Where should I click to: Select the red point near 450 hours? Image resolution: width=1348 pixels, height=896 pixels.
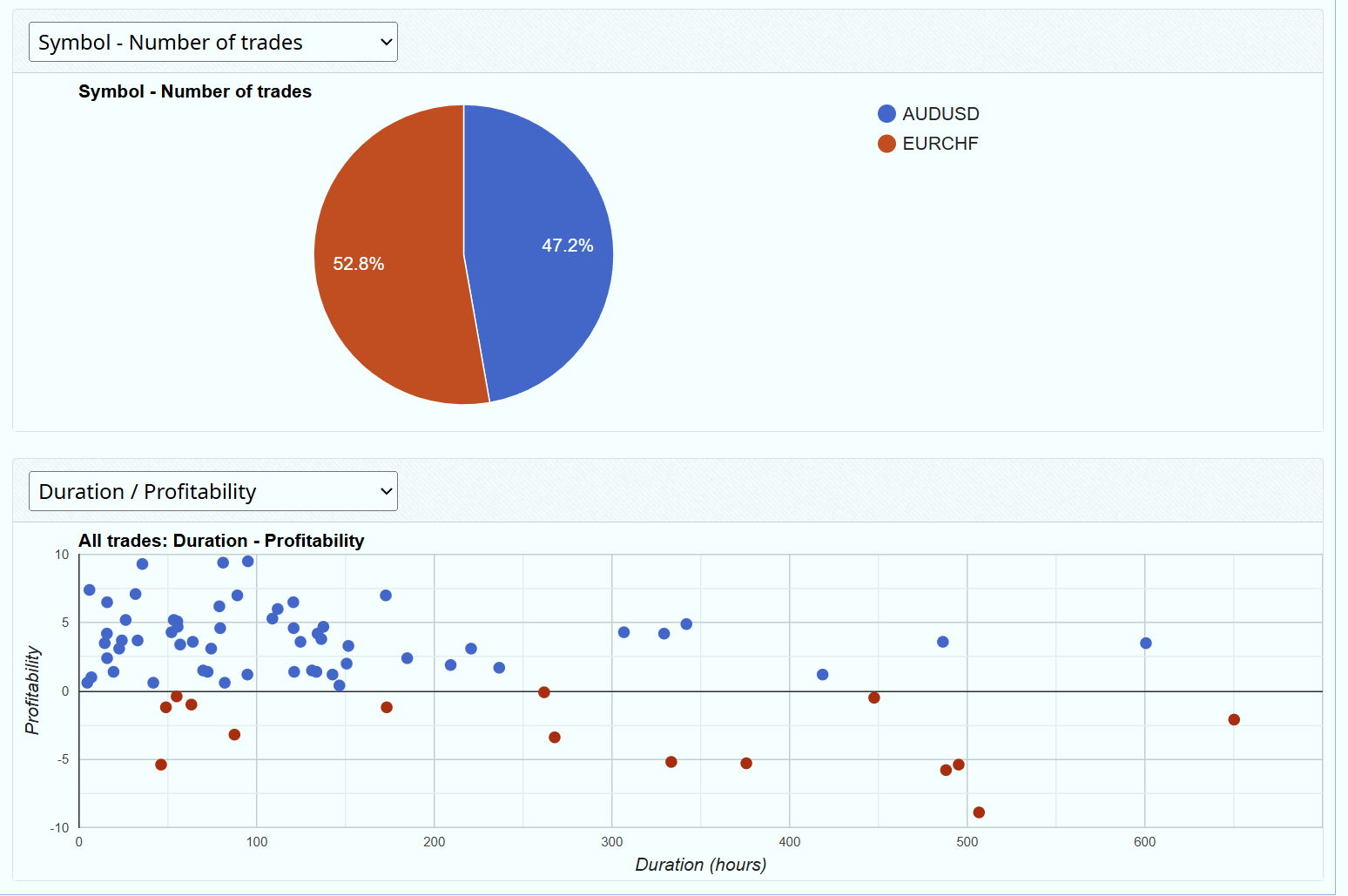873,697
